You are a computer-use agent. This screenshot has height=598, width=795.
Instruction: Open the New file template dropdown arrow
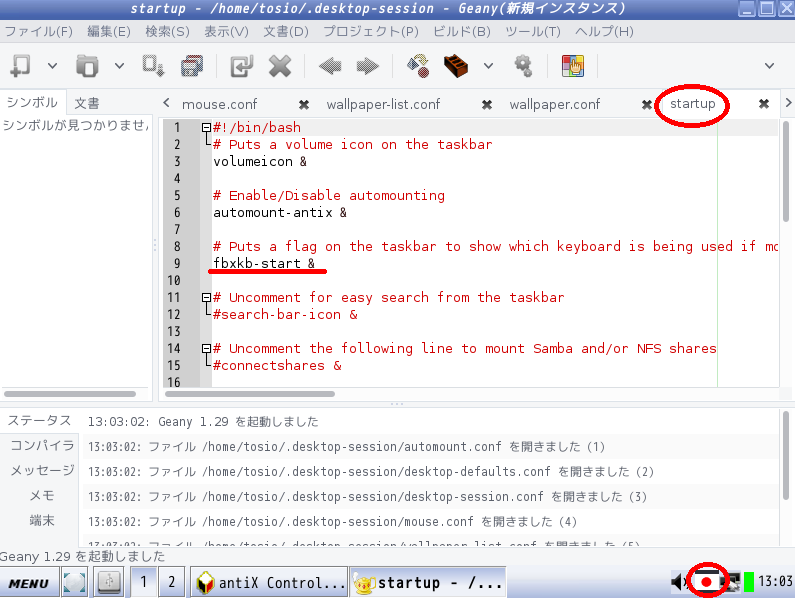pos(52,66)
